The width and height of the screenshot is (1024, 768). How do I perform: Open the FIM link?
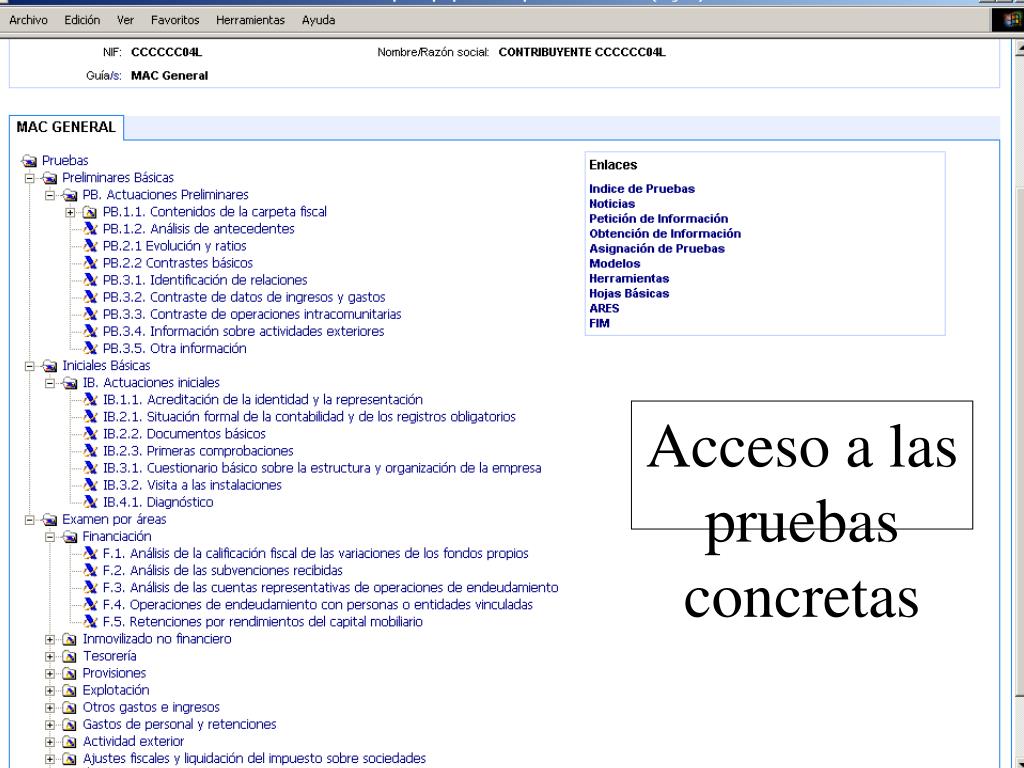[x=600, y=323]
